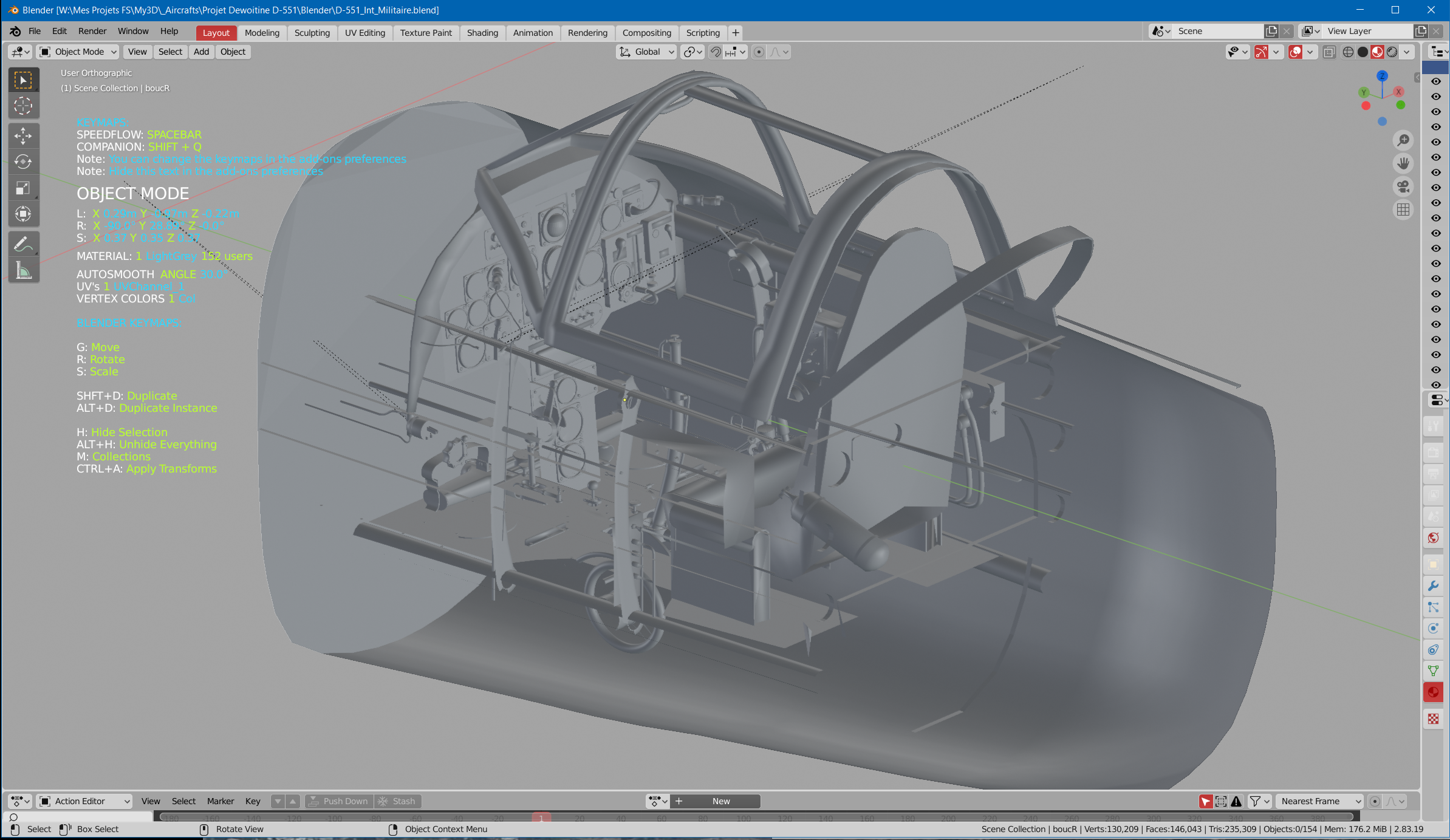
Task: Click new scene button beside Scene field
Action: click(x=1271, y=32)
